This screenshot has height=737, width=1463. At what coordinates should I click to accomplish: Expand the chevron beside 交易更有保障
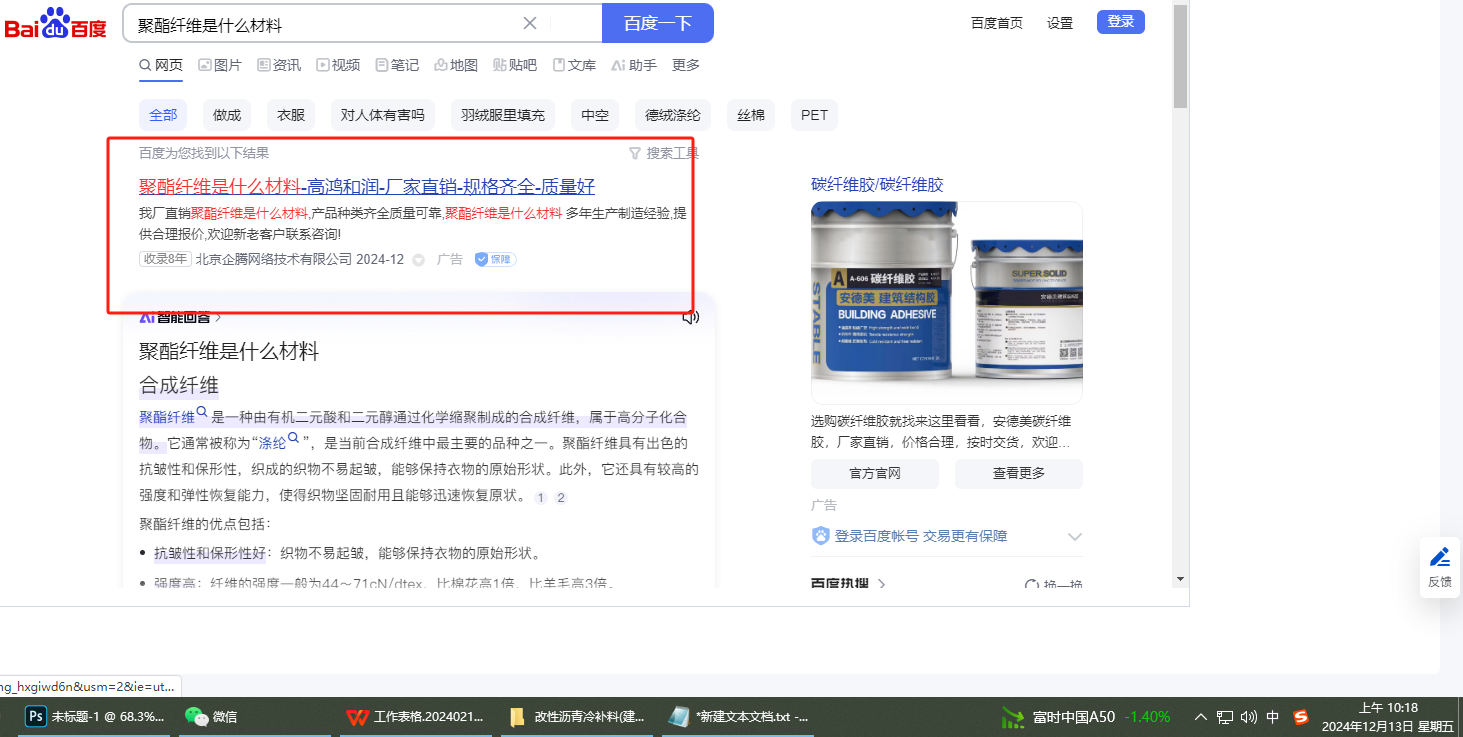coord(1075,536)
